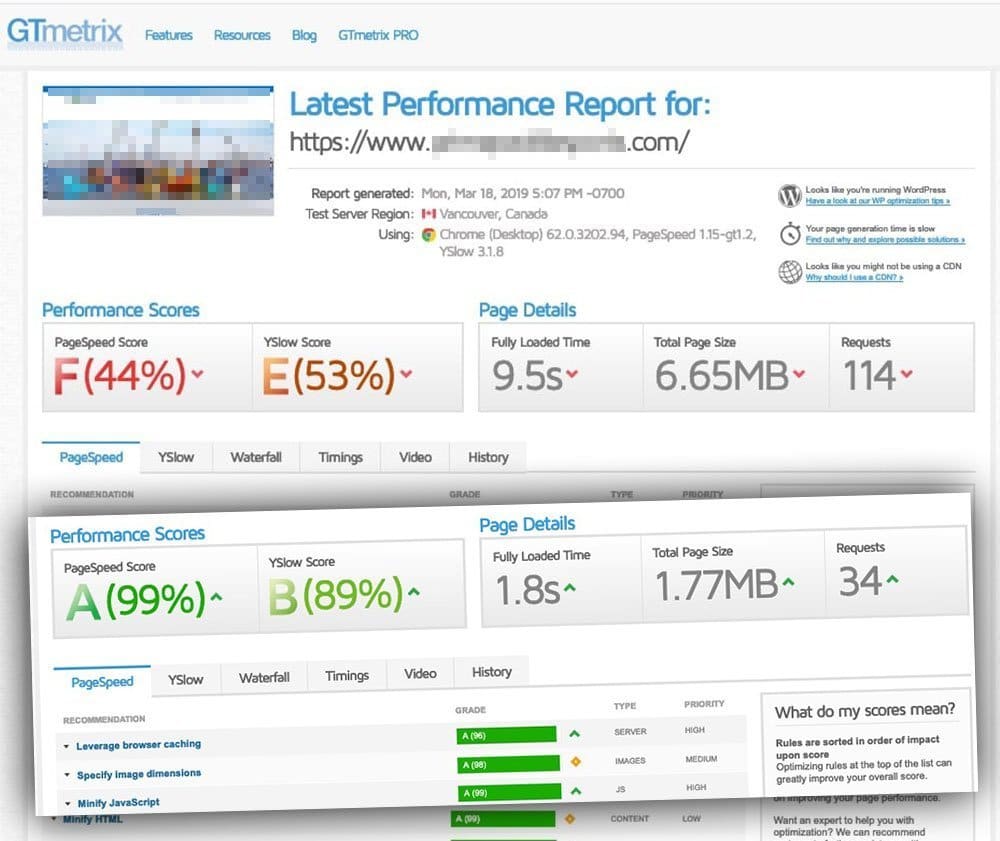Image resolution: width=1000 pixels, height=841 pixels.
Task: Expand the Minify JavaScript arrow
Action: 68,804
